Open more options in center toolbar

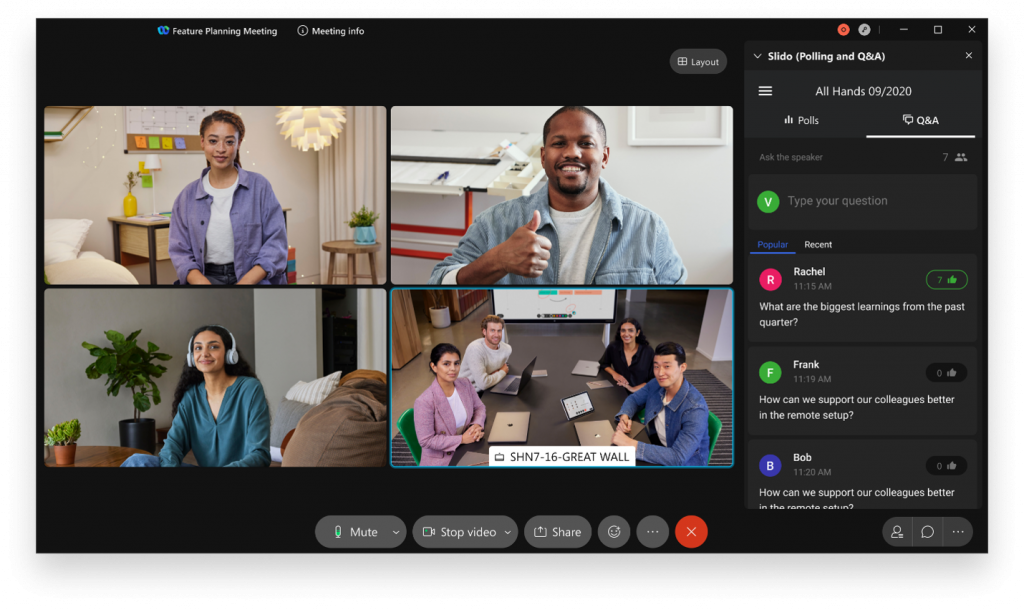[x=652, y=532]
